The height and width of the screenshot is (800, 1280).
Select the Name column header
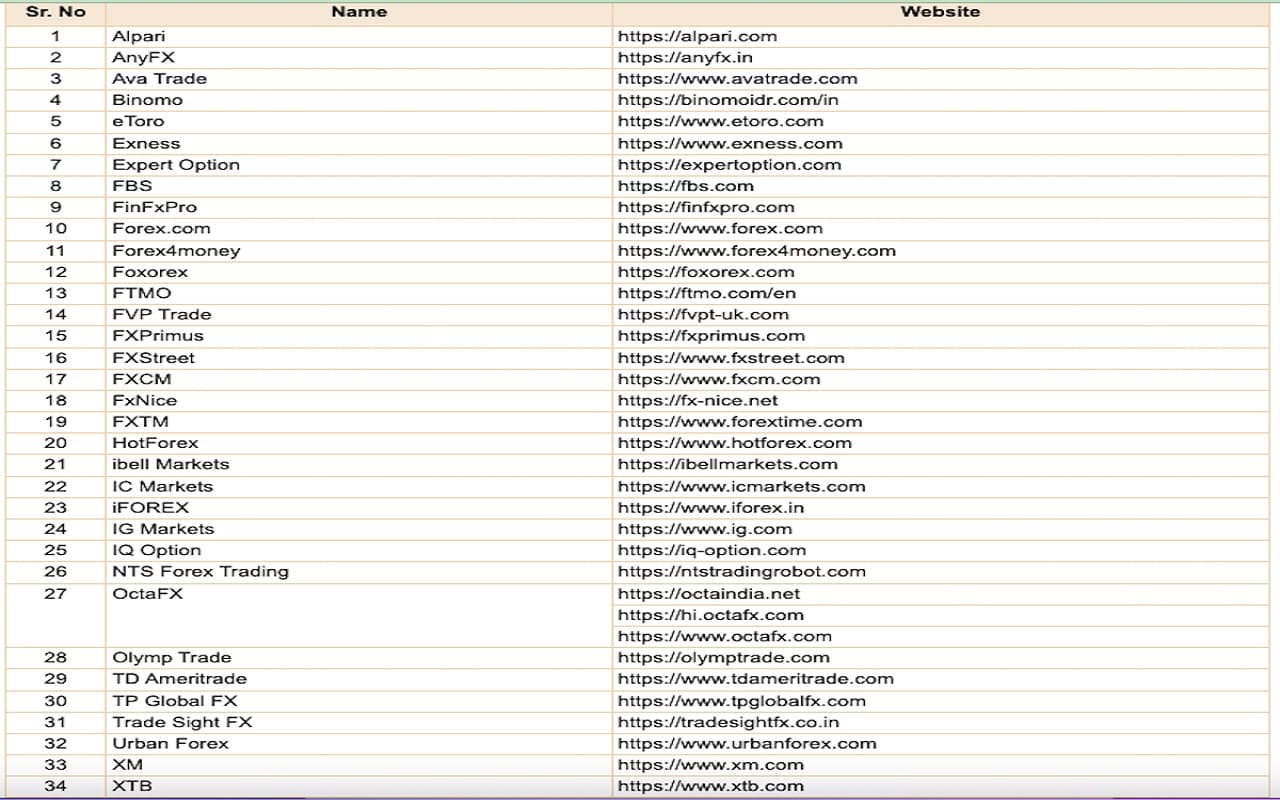coord(359,12)
